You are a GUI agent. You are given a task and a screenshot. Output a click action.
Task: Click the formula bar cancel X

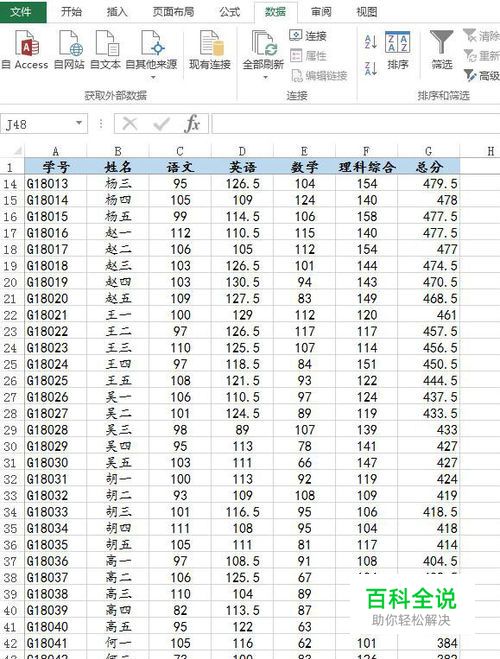130,124
